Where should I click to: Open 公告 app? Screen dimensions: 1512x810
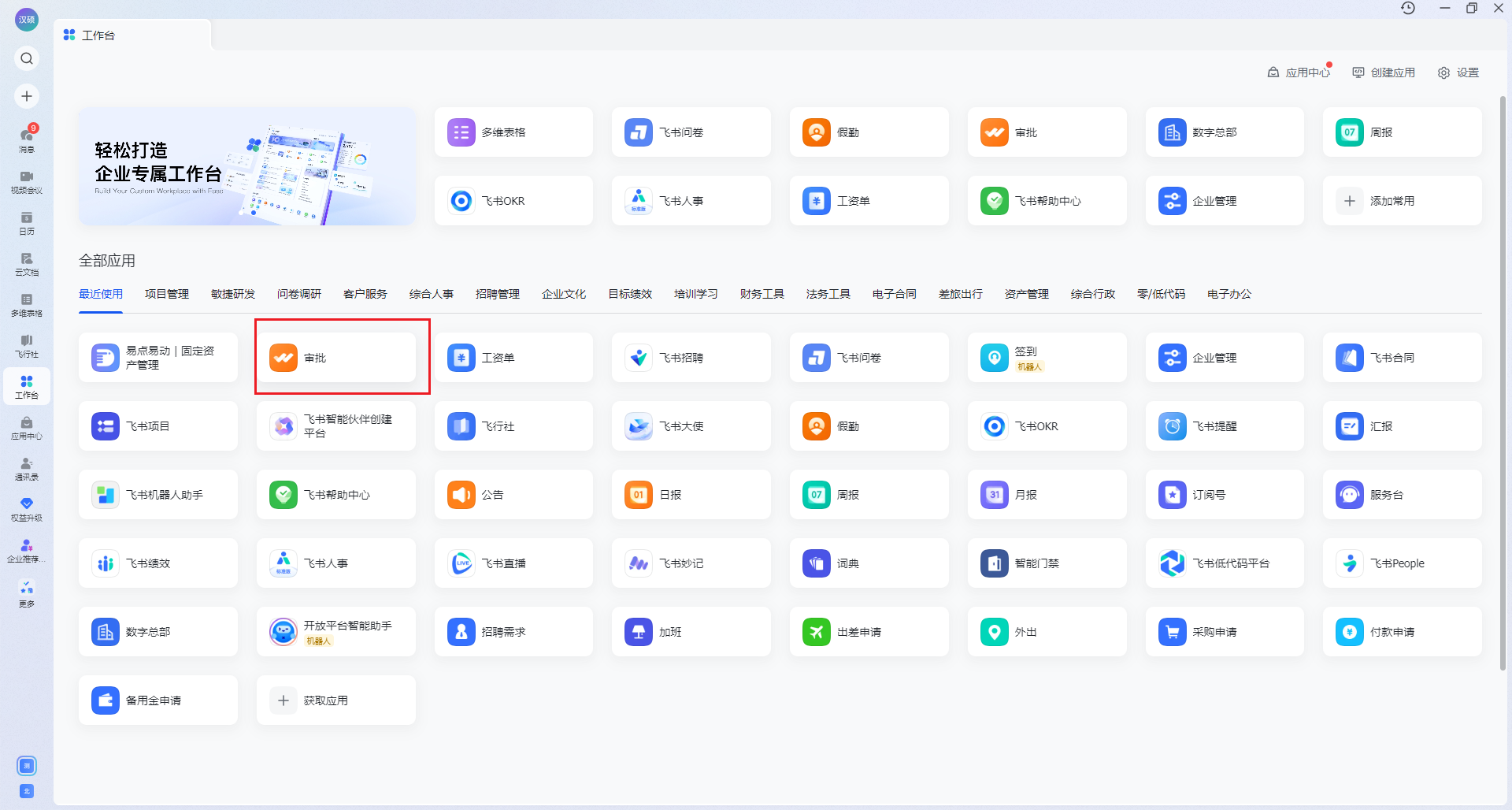(513, 494)
